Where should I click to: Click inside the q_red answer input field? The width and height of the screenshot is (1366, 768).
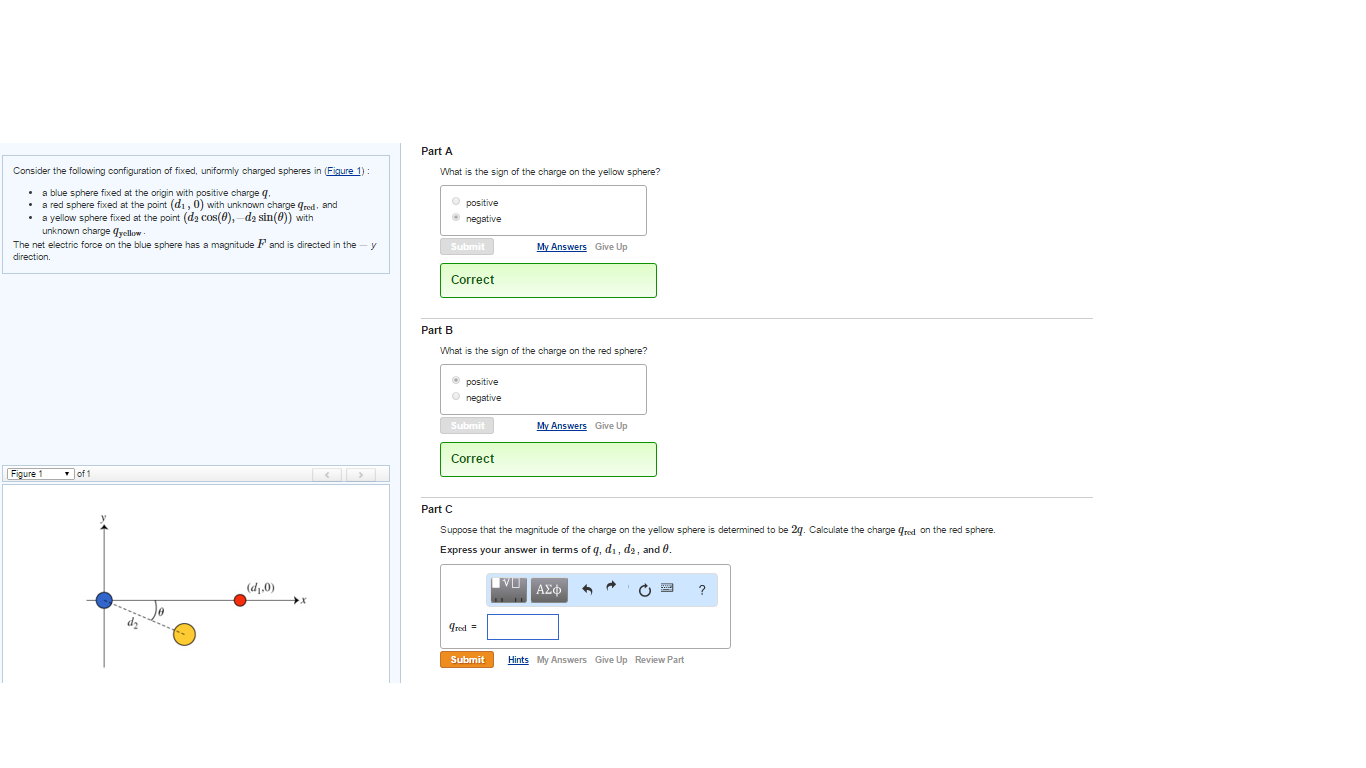[x=522, y=626]
